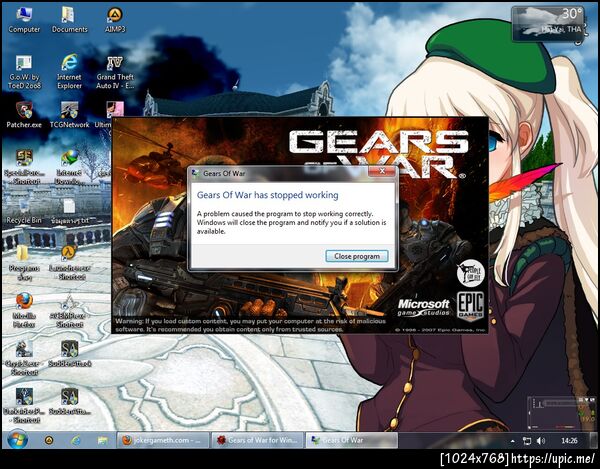Screen dimensions: 600x469
Task: Click the 'Gears Of War has stopped working' heading
Action: 267,195
